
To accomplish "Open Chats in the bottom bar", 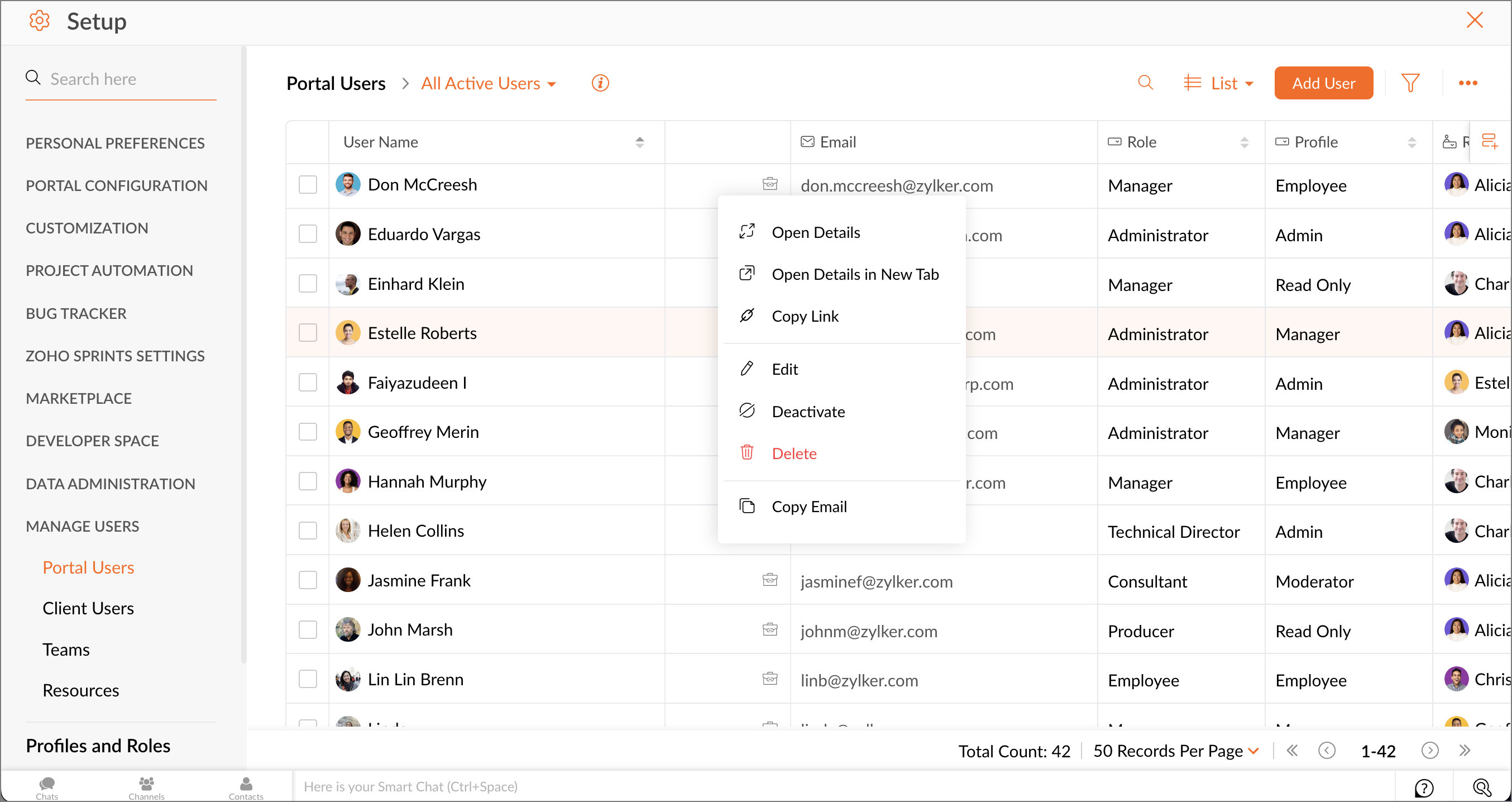I will click(46, 787).
